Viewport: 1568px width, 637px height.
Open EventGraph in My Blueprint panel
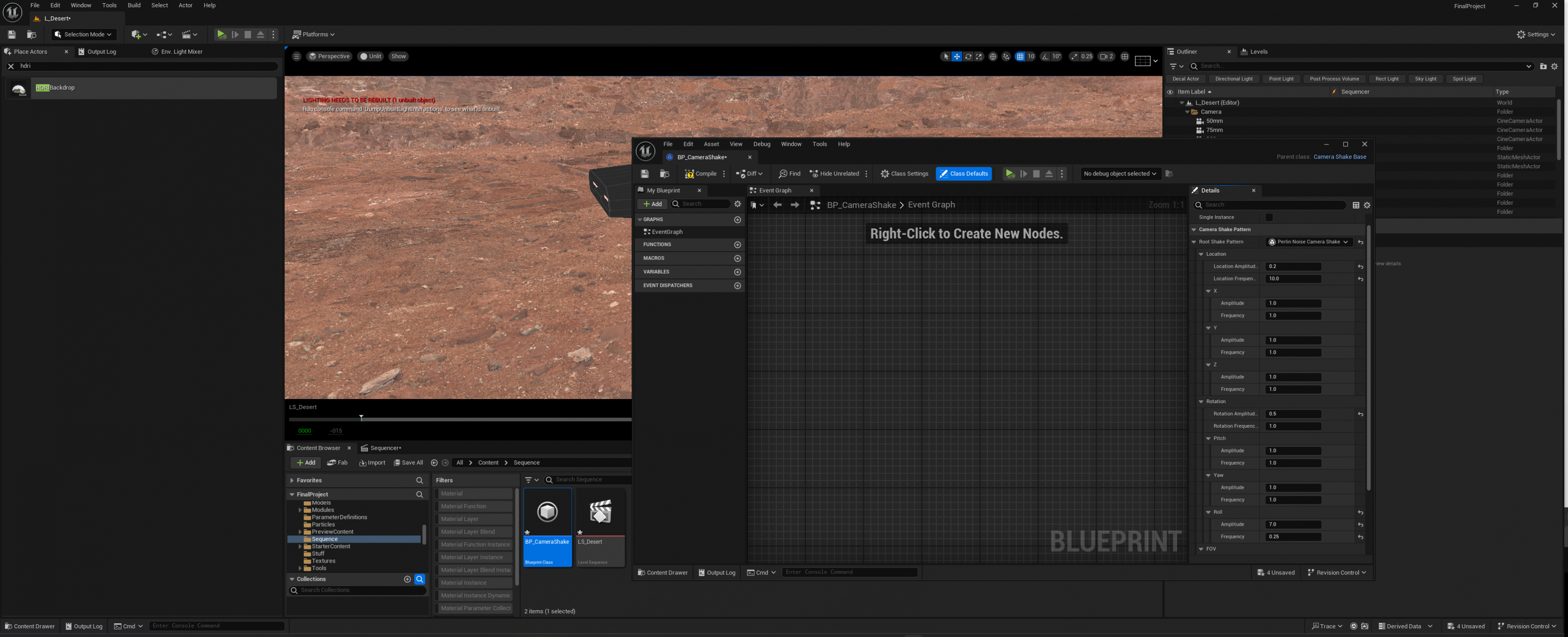666,232
